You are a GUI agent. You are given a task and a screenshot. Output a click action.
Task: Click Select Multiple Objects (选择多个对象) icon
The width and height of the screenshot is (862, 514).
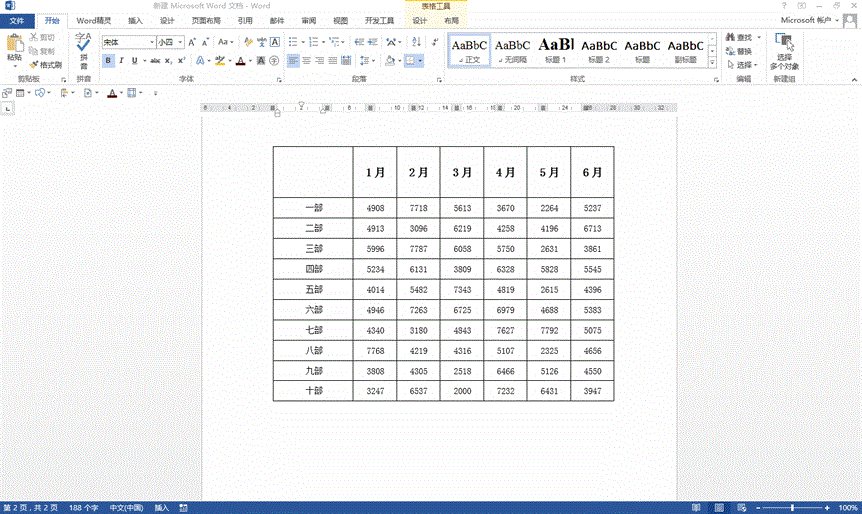pyautogui.click(x=785, y=50)
